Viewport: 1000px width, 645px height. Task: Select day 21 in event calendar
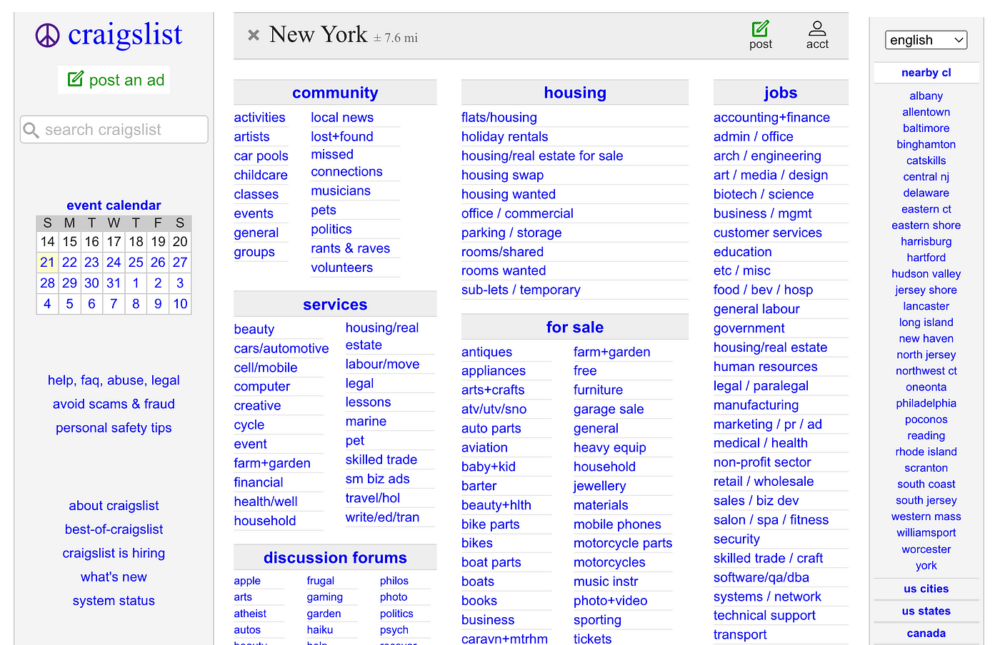pos(47,262)
